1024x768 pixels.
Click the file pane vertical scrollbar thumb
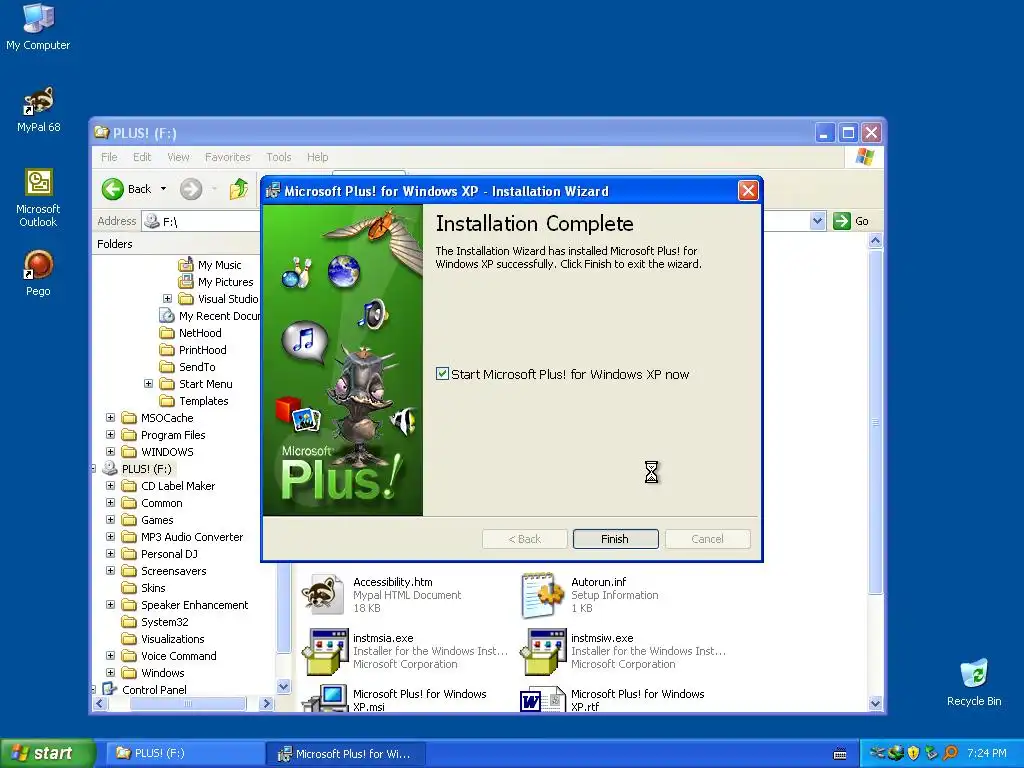click(875, 423)
